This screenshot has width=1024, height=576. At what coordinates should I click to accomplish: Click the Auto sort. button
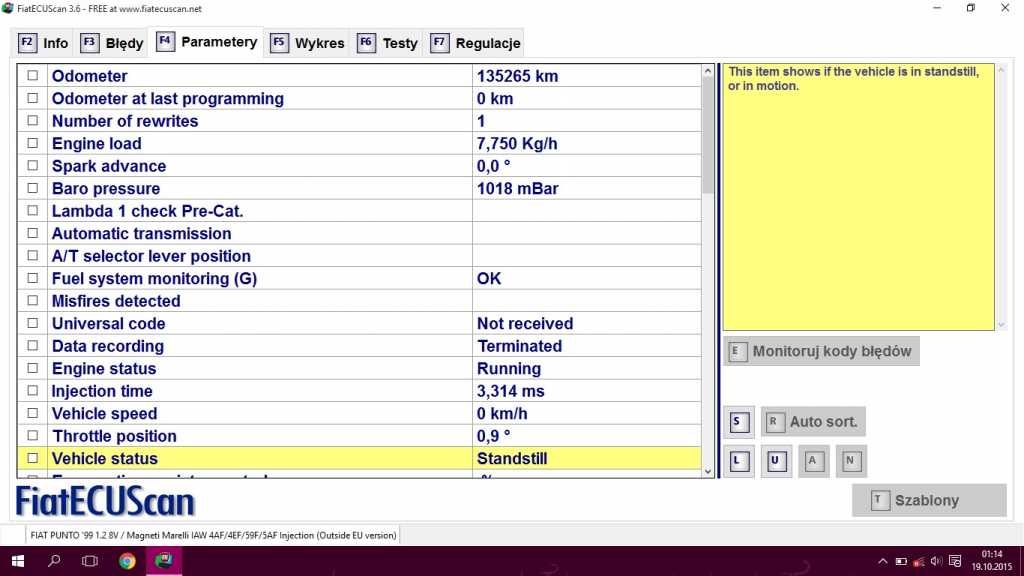[x=813, y=422]
